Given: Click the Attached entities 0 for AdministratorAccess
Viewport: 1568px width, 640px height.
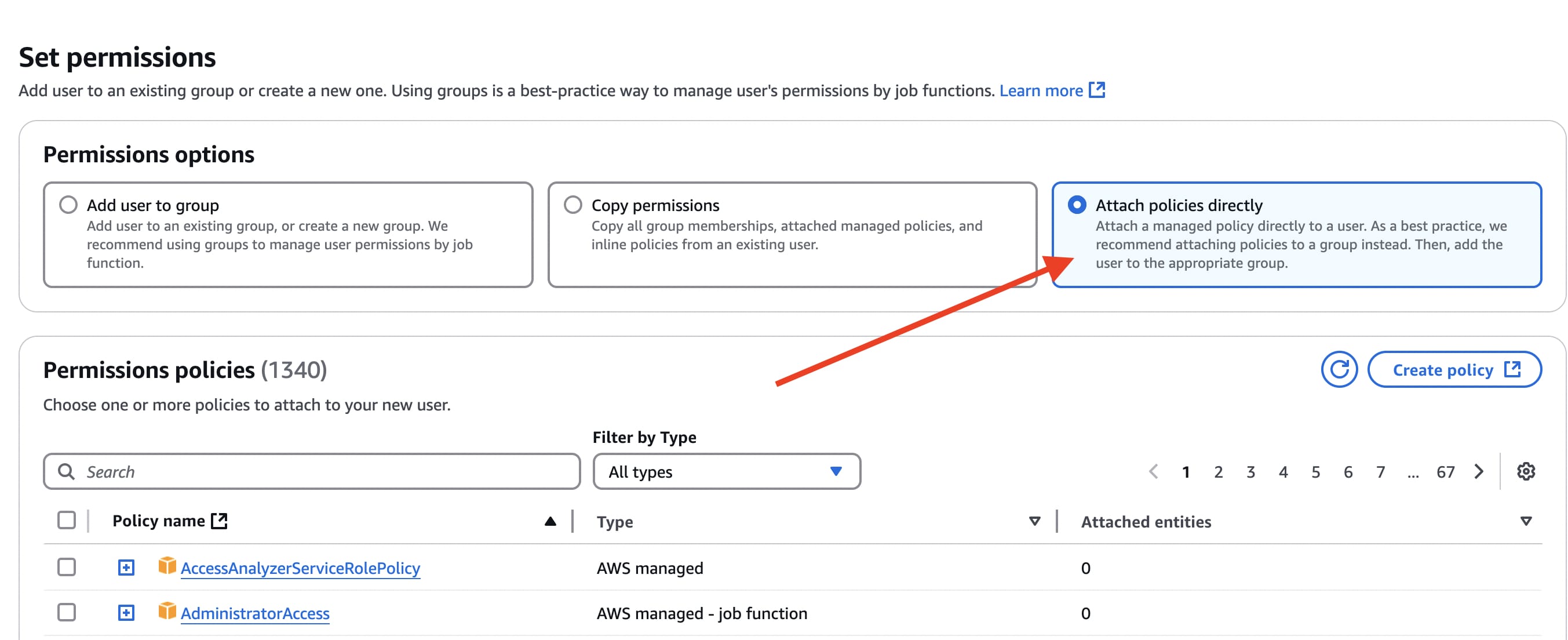Looking at the screenshot, I should [1085, 613].
